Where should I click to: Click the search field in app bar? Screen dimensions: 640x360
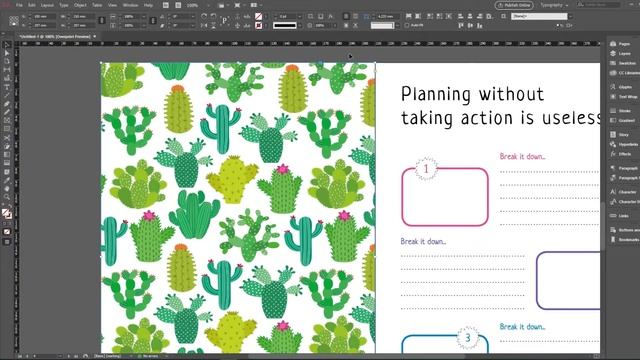pyautogui.click(x=601, y=5)
